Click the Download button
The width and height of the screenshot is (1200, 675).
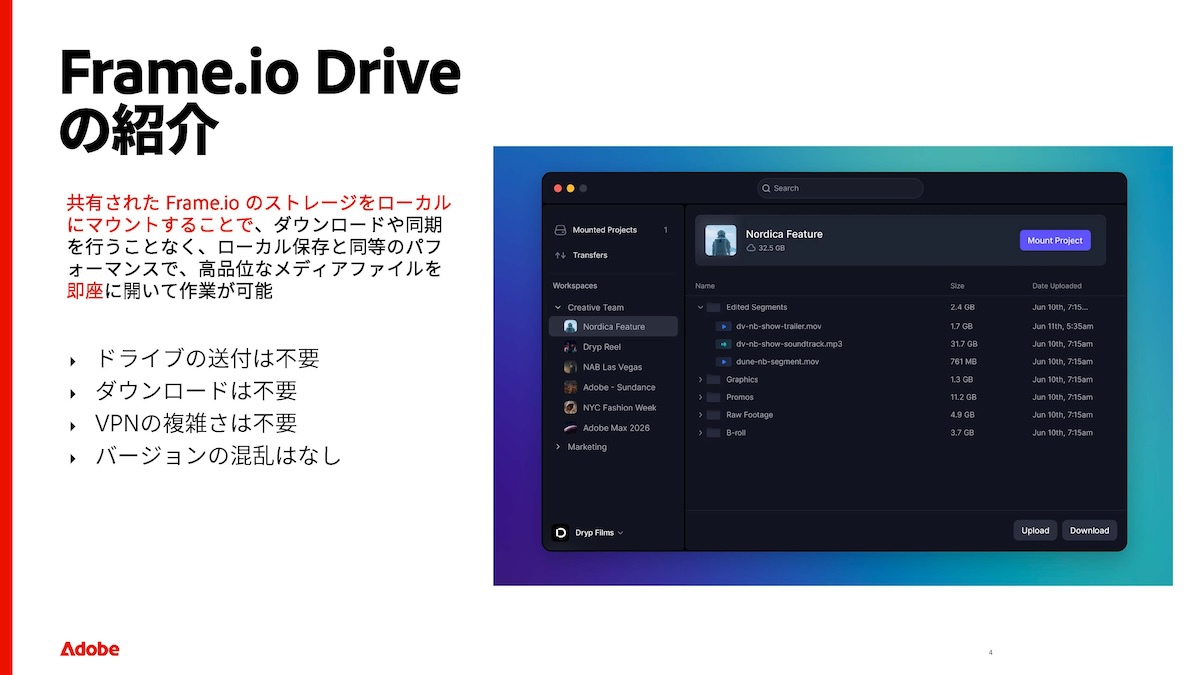point(1089,530)
